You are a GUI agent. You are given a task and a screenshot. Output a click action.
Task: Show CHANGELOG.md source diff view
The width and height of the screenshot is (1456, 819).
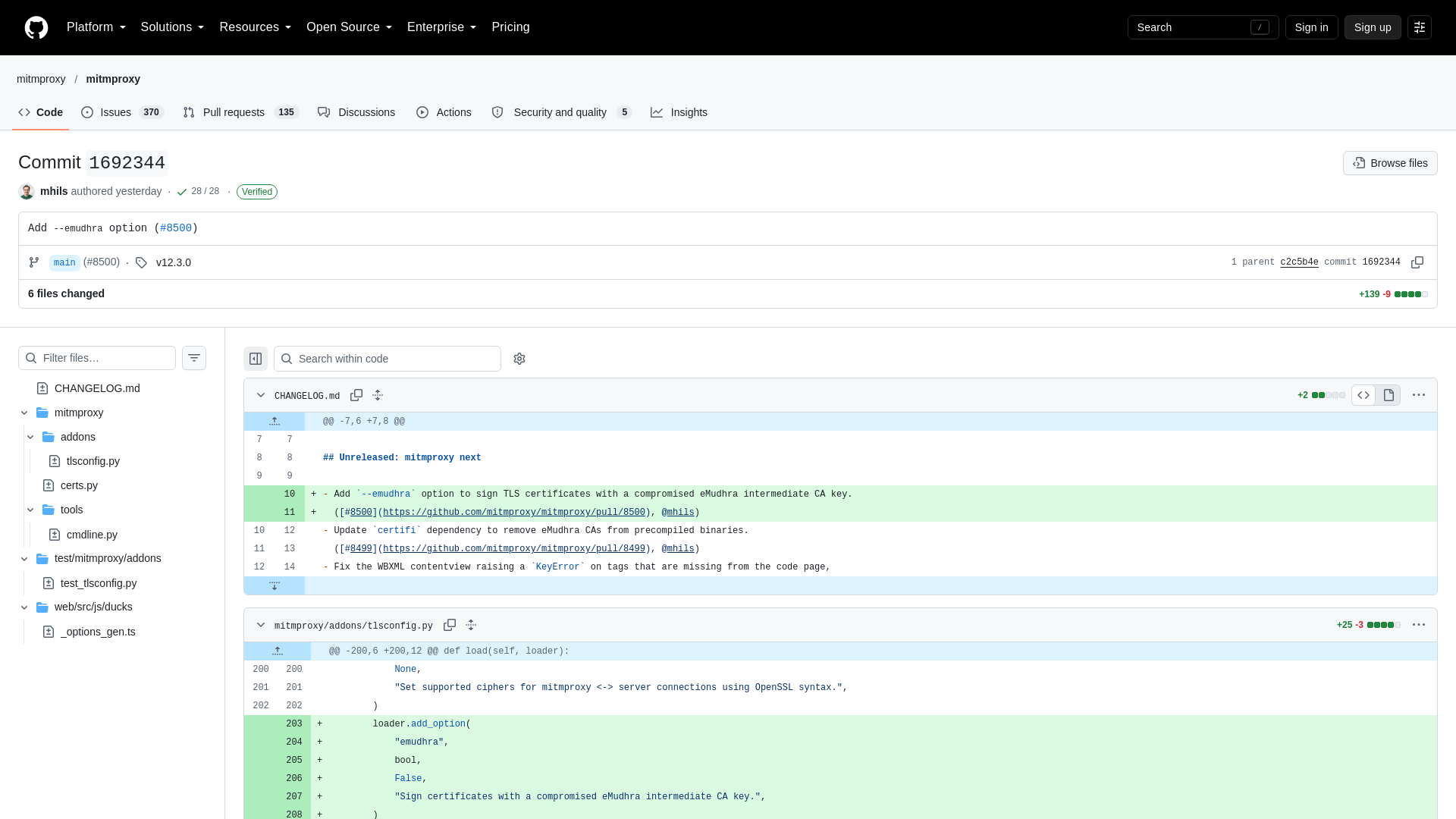click(1363, 395)
